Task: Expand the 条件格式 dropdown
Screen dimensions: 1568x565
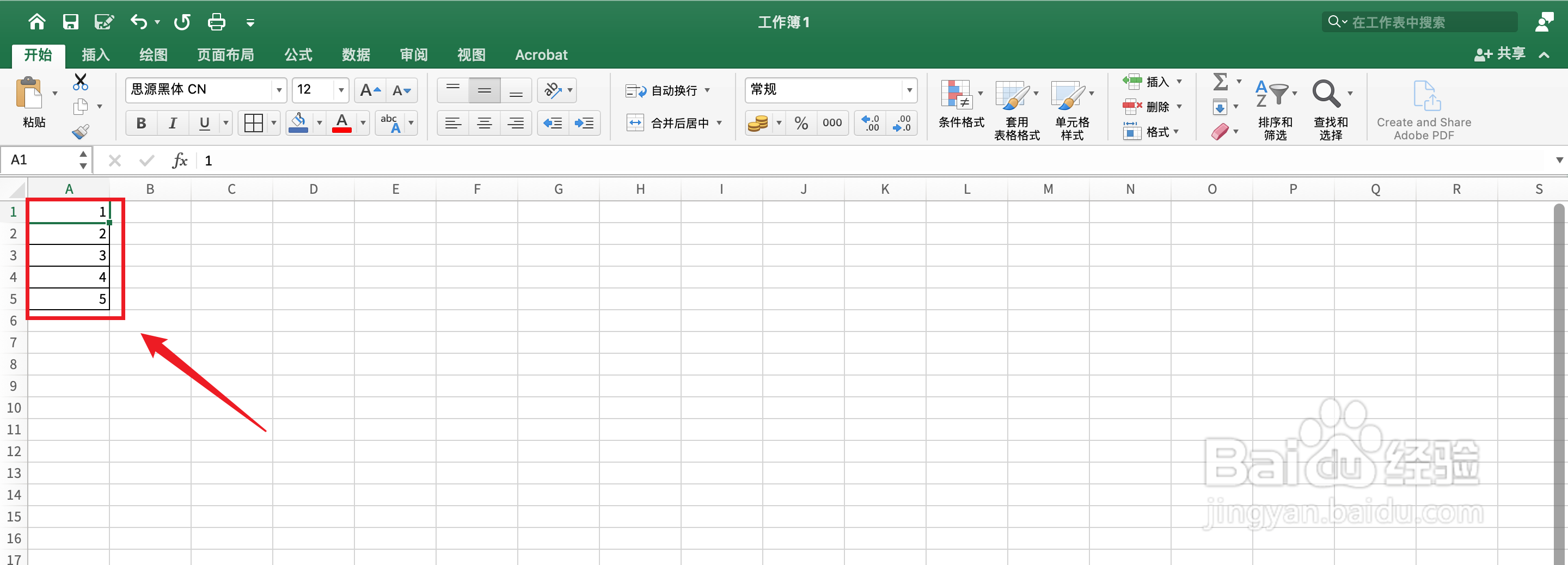Action: (980, 94)
